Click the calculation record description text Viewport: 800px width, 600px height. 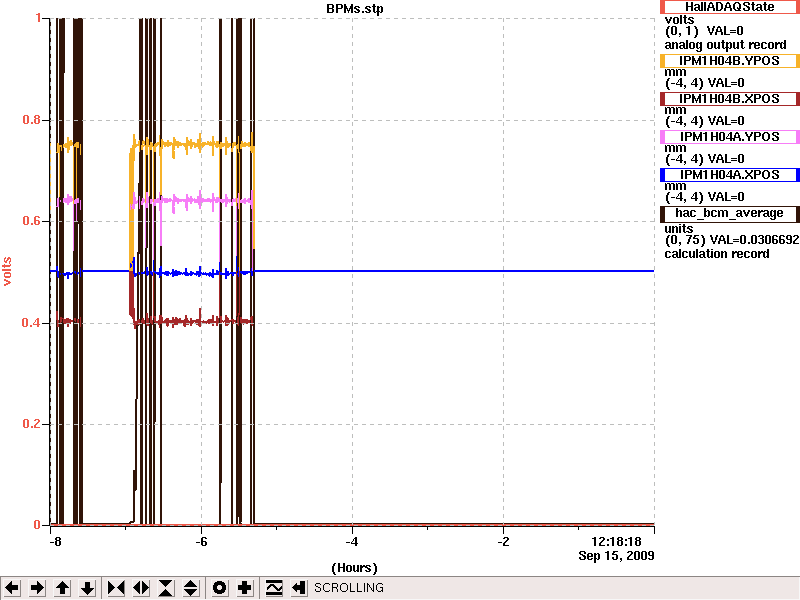[x=717, y=254]
